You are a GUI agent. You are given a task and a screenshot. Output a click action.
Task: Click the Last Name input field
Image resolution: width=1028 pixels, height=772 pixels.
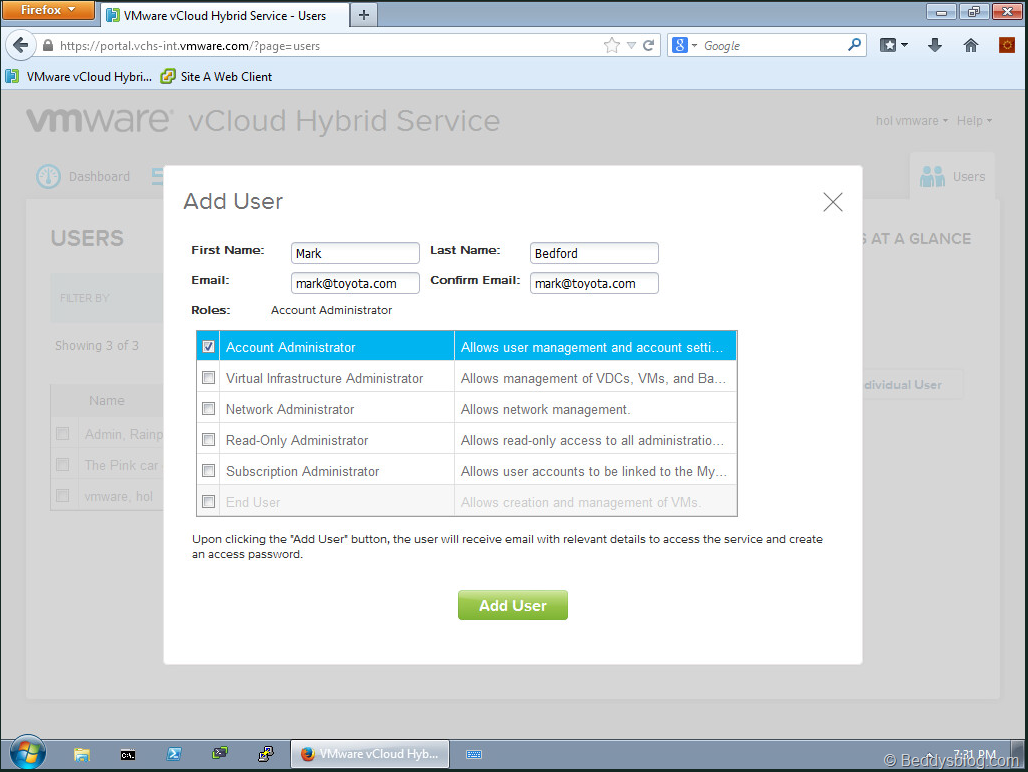point(594,253)
